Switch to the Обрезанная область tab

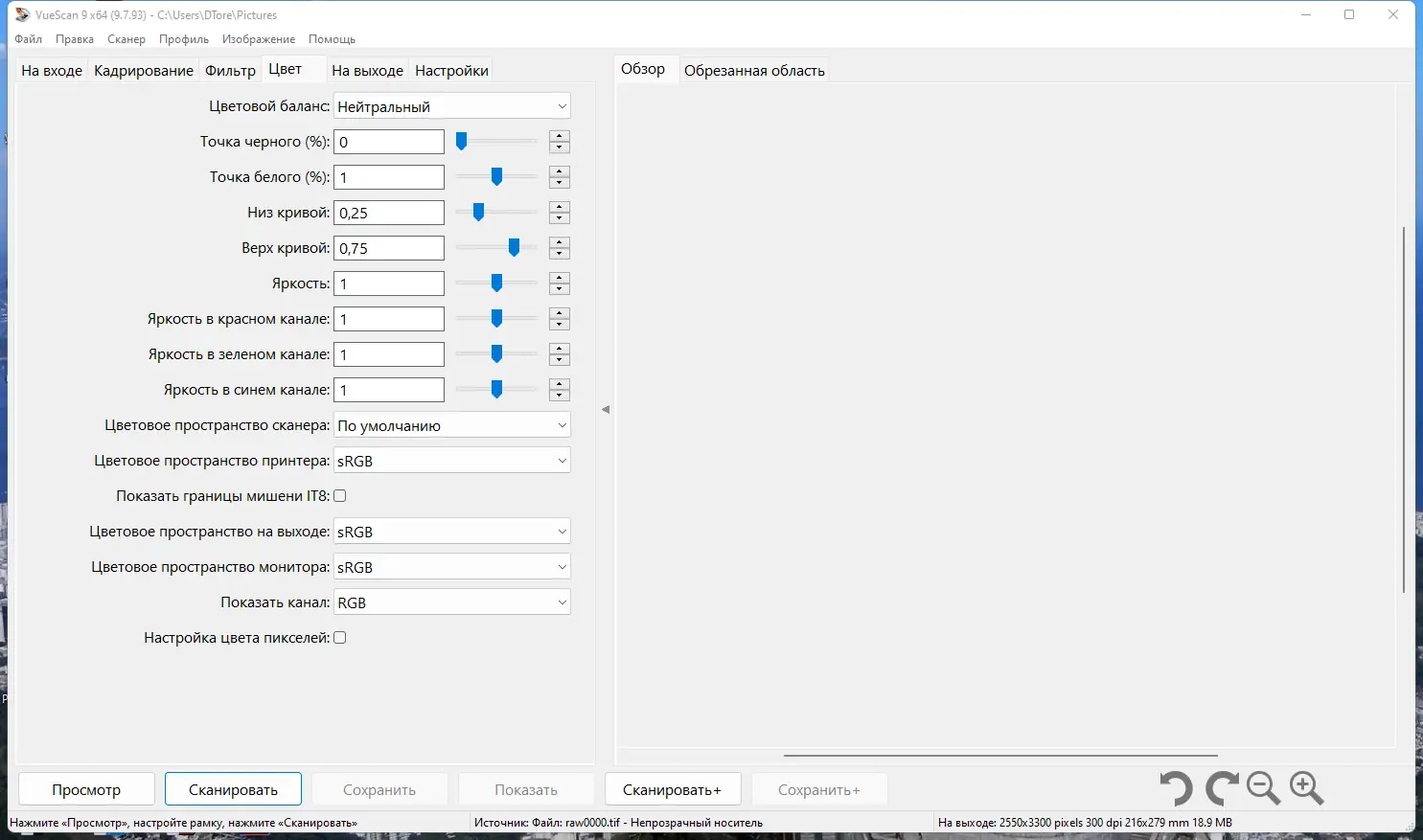point(754,71)
